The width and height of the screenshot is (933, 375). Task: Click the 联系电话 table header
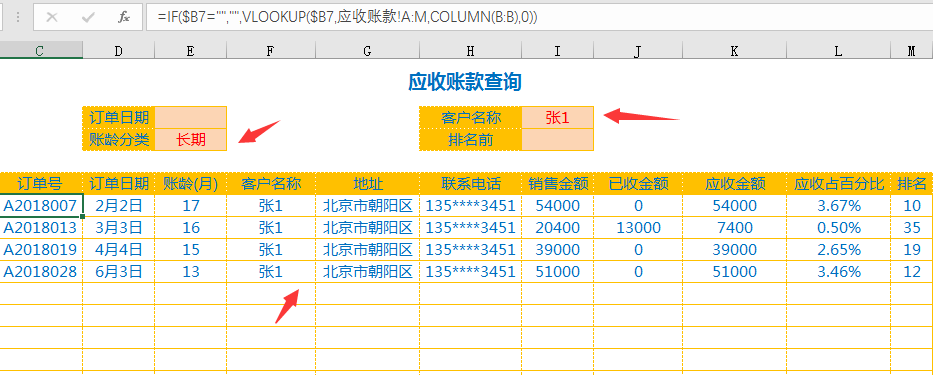[471, 183]
